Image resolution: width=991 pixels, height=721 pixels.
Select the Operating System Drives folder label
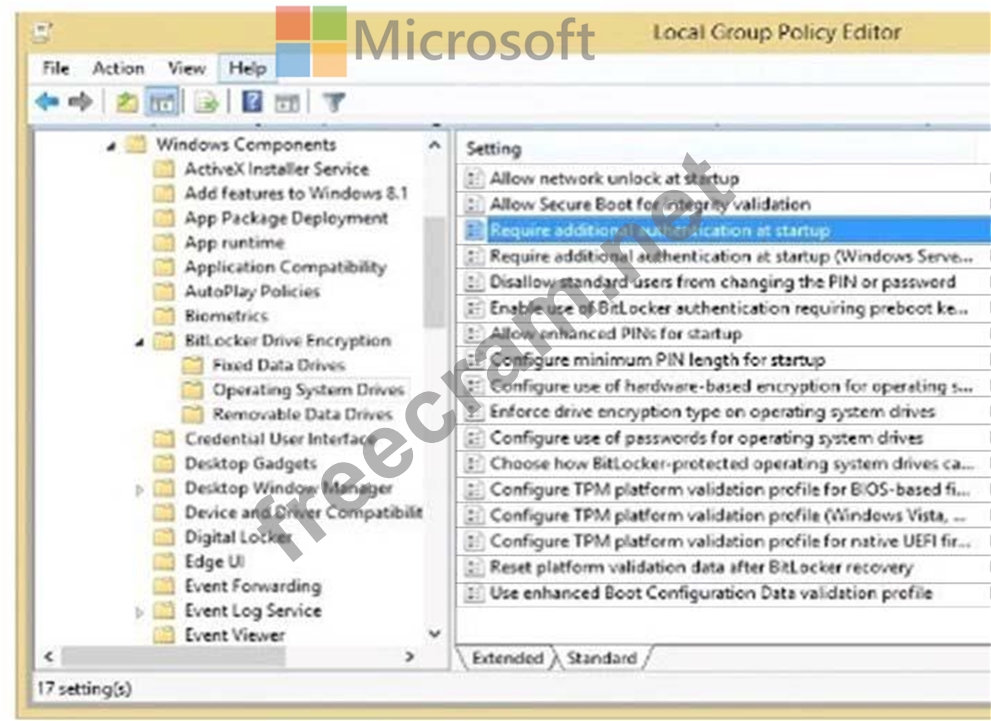coord(308,390)
